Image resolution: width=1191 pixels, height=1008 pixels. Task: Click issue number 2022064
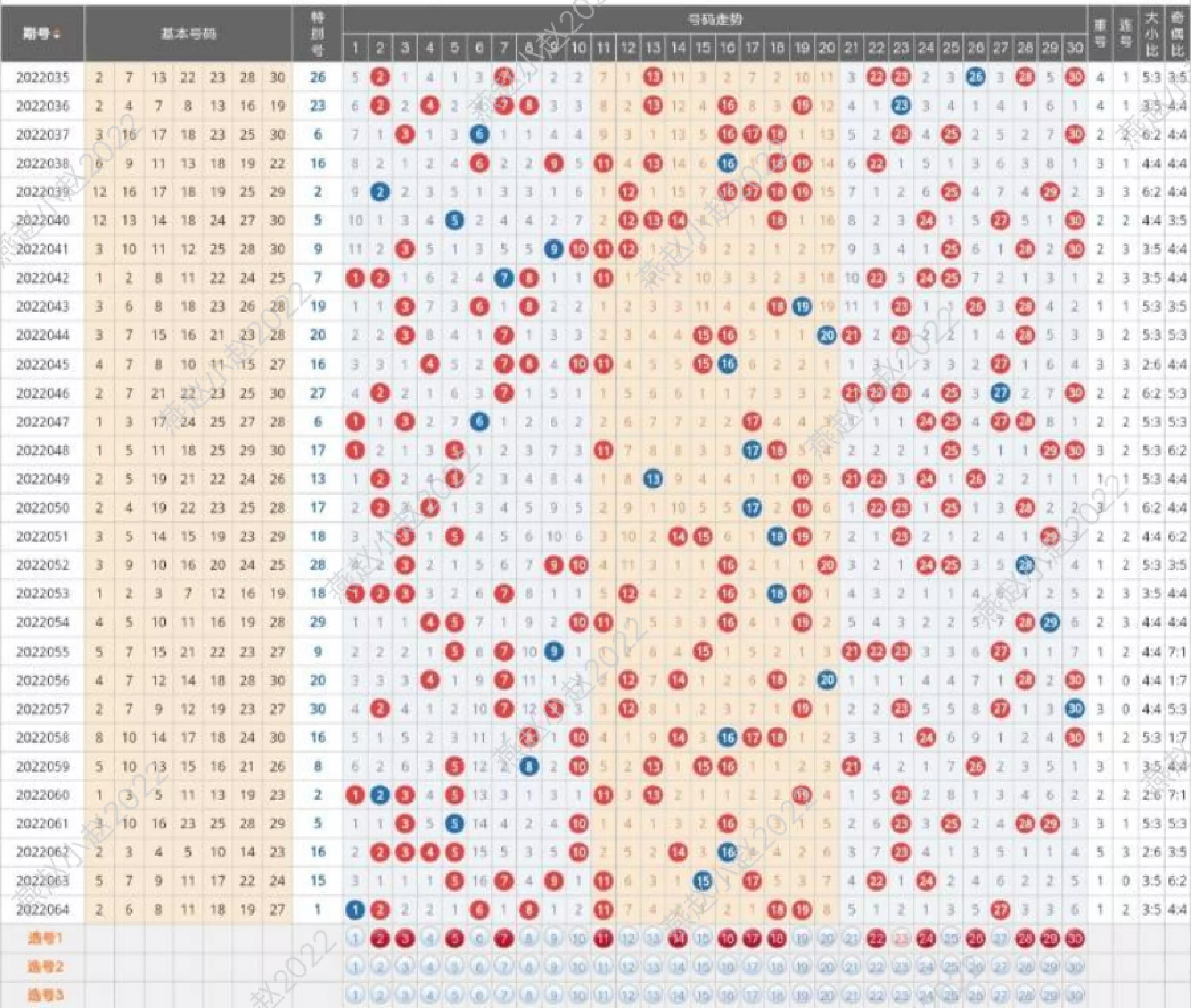pos(42,909)
